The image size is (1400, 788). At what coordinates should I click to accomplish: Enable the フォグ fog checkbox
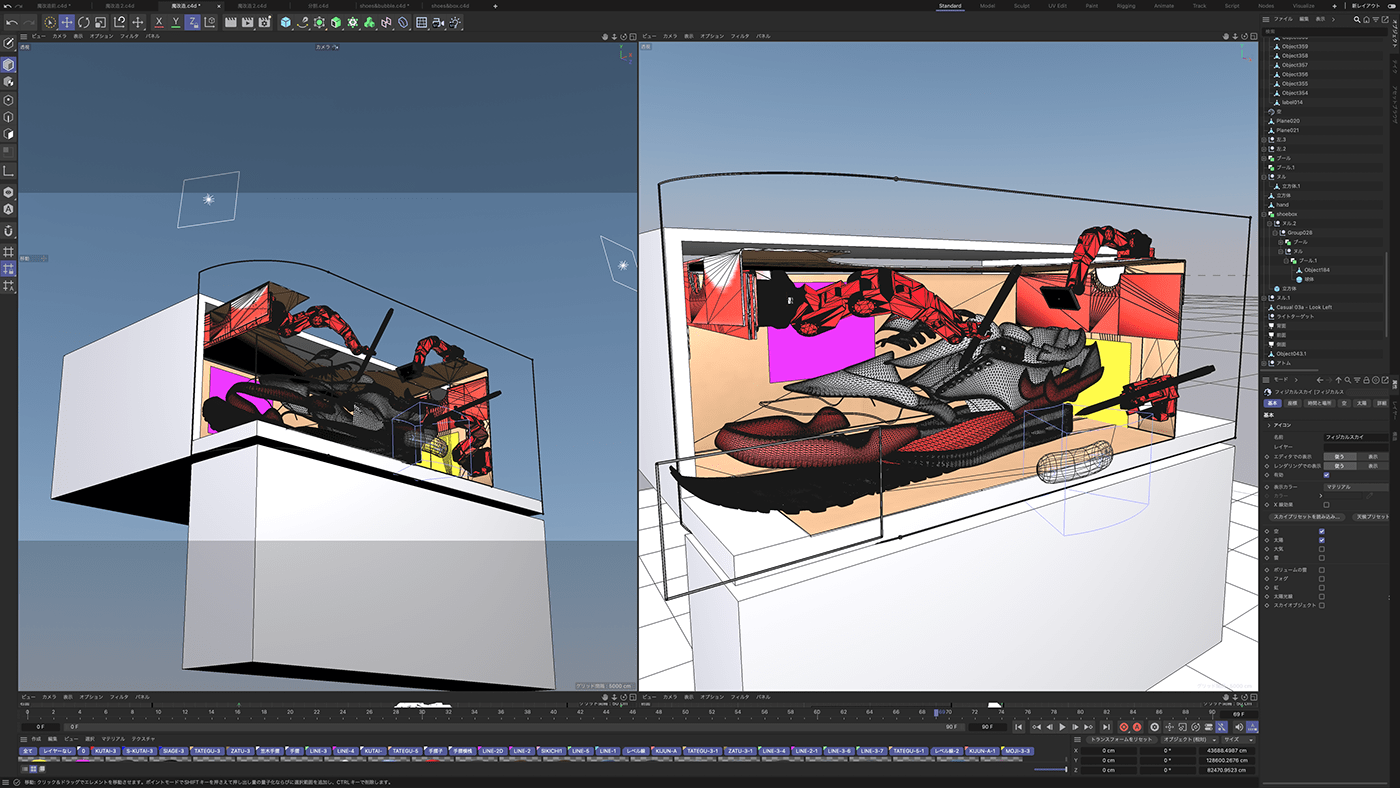coord(1322,579)
